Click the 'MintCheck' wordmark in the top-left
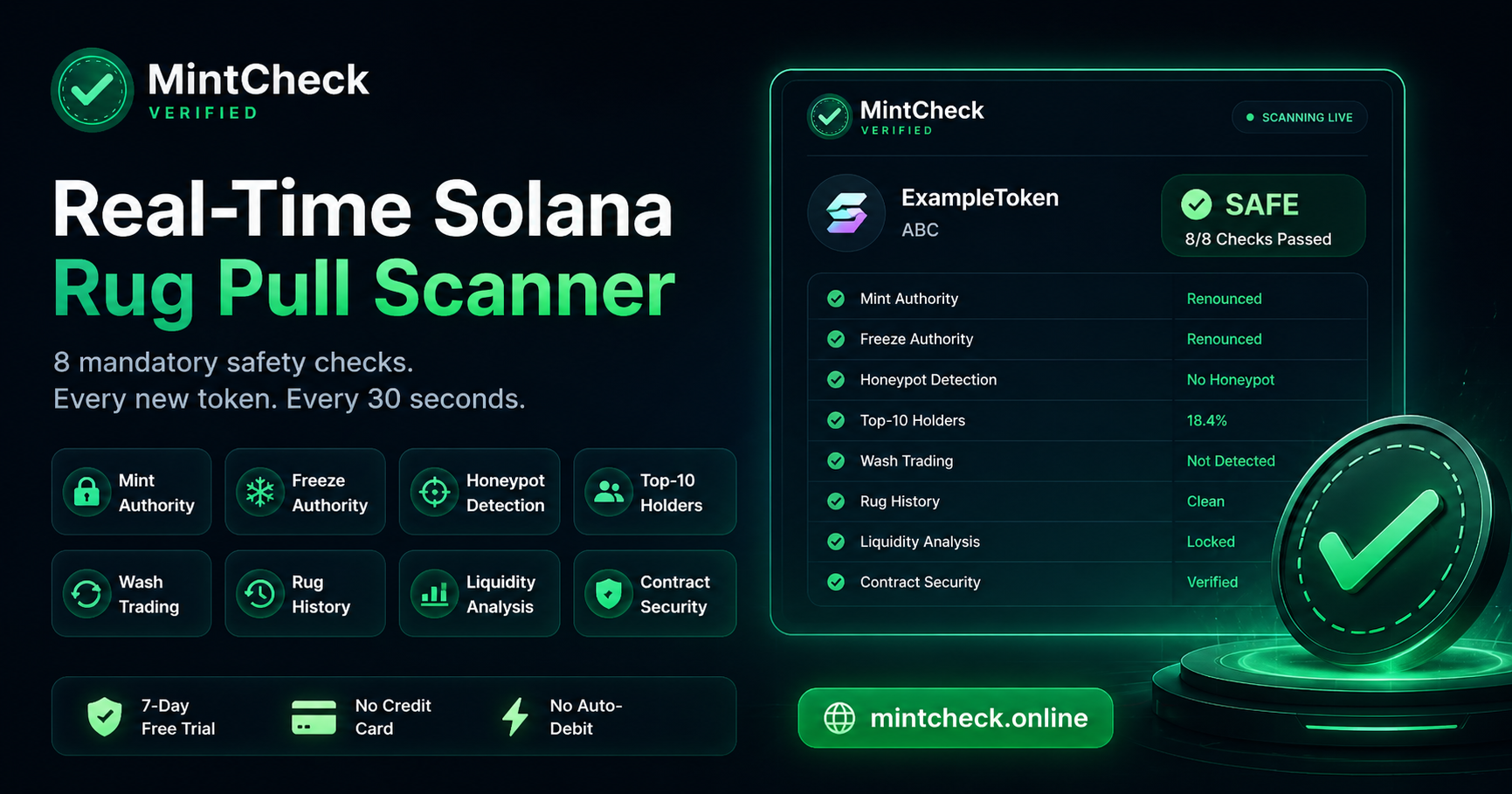1512x794 pixels. (x=259, y=79)
